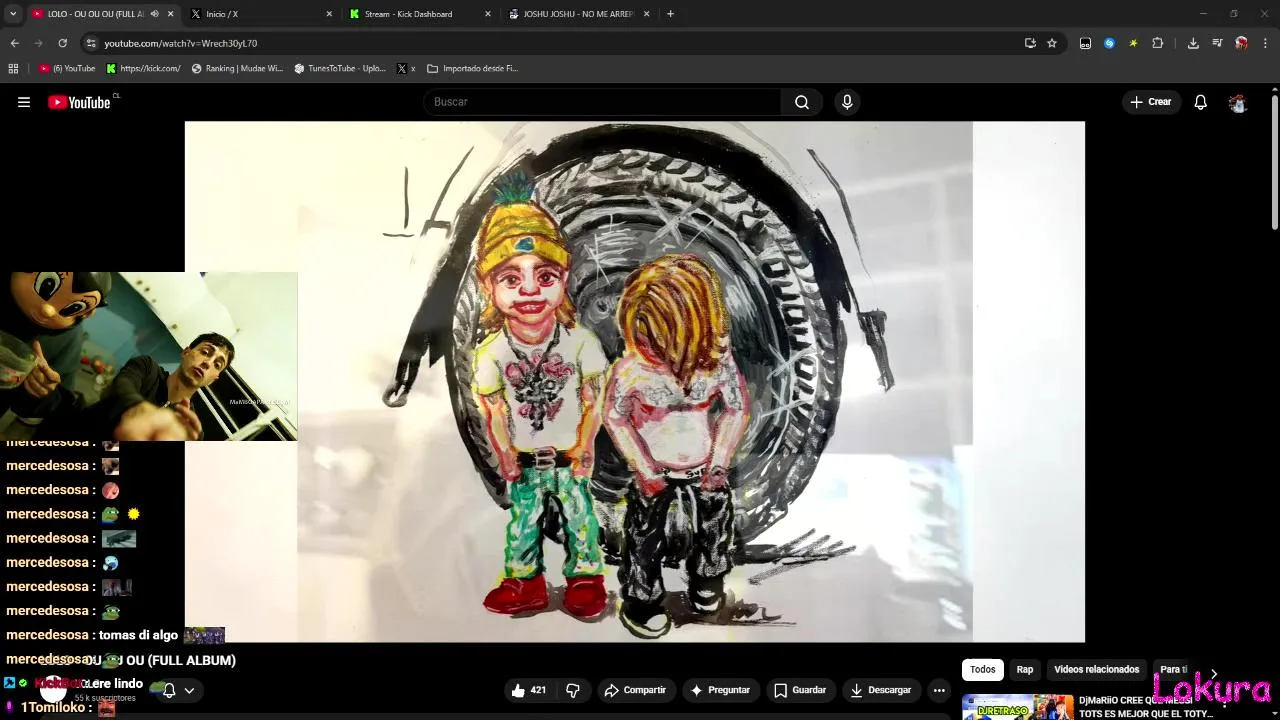Open a new browser tab
The width and height of the screenshot is (1280, 720).
click(x=670, y=14)
